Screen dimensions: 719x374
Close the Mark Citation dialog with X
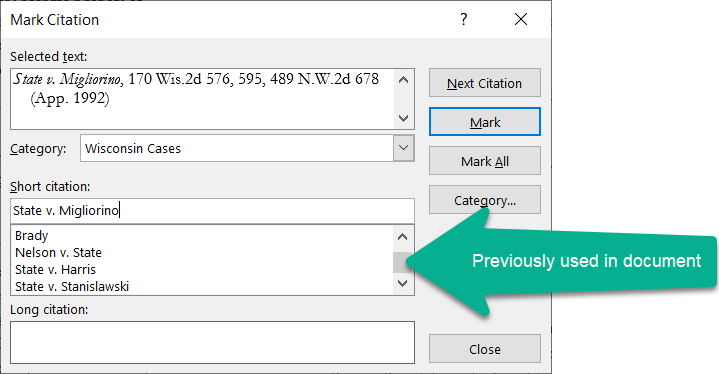point(521,19)
